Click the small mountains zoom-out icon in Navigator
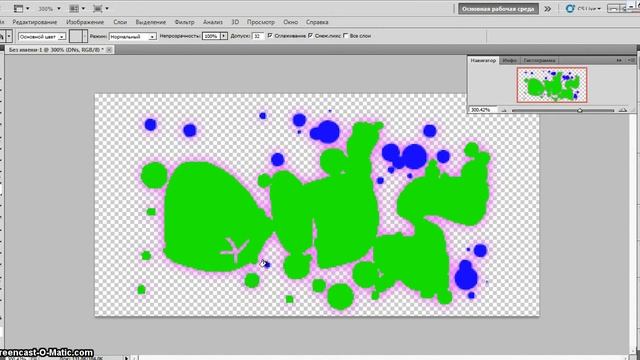 pos(504,110)
